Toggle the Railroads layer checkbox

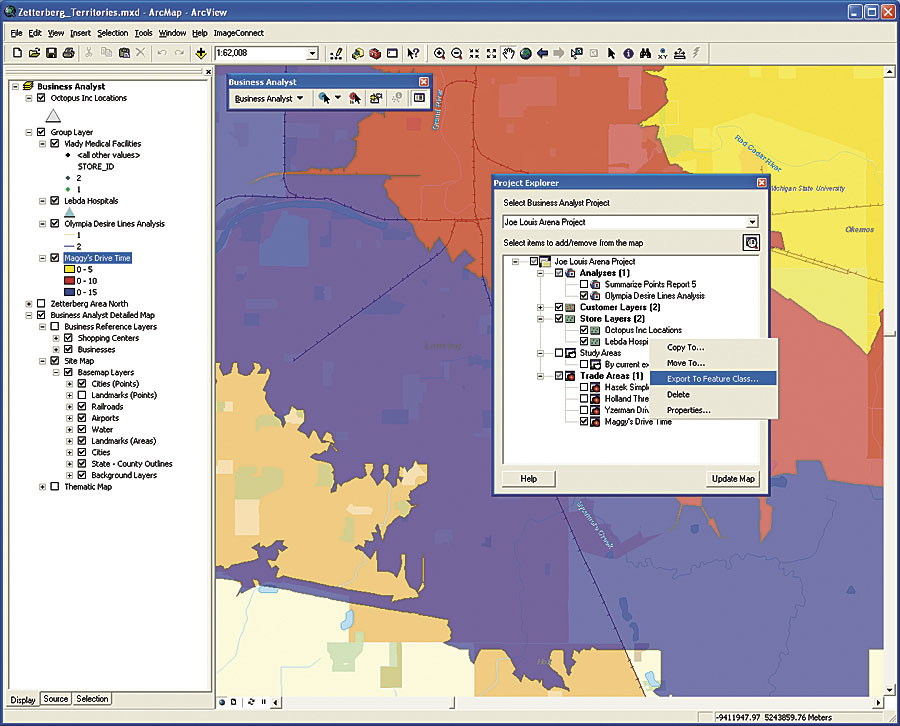coord(82,407)
